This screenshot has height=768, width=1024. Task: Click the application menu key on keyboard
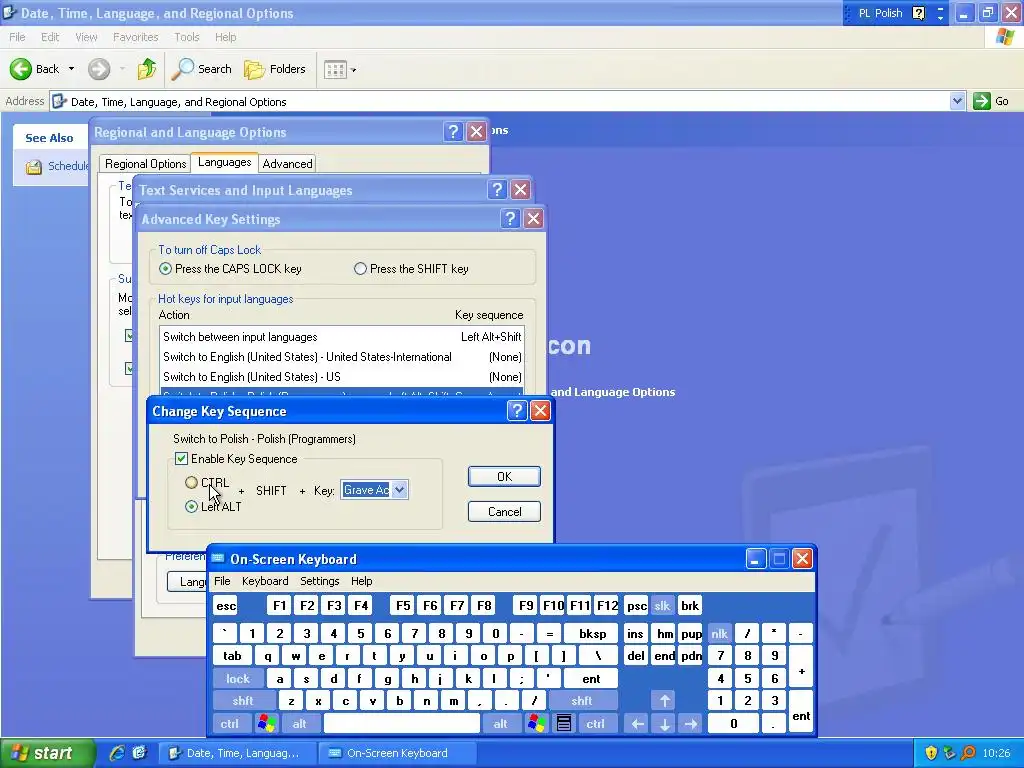(x=564, y=724)
